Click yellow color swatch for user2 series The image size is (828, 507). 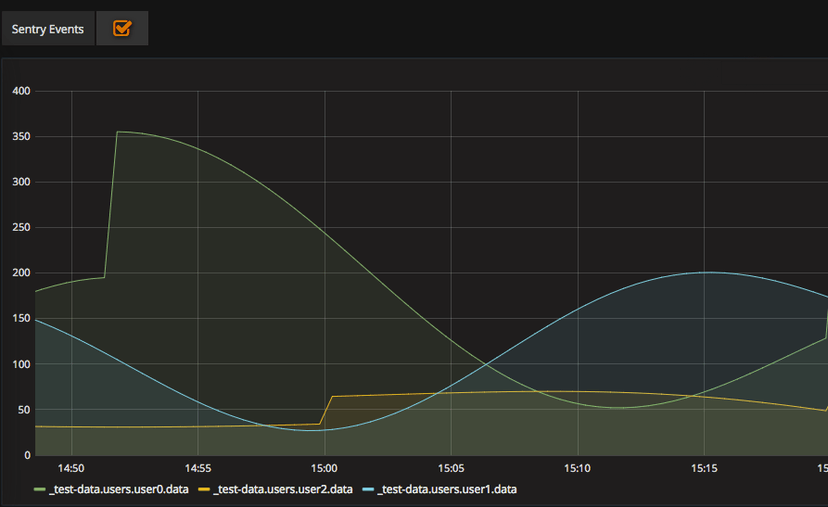(204, 490)
